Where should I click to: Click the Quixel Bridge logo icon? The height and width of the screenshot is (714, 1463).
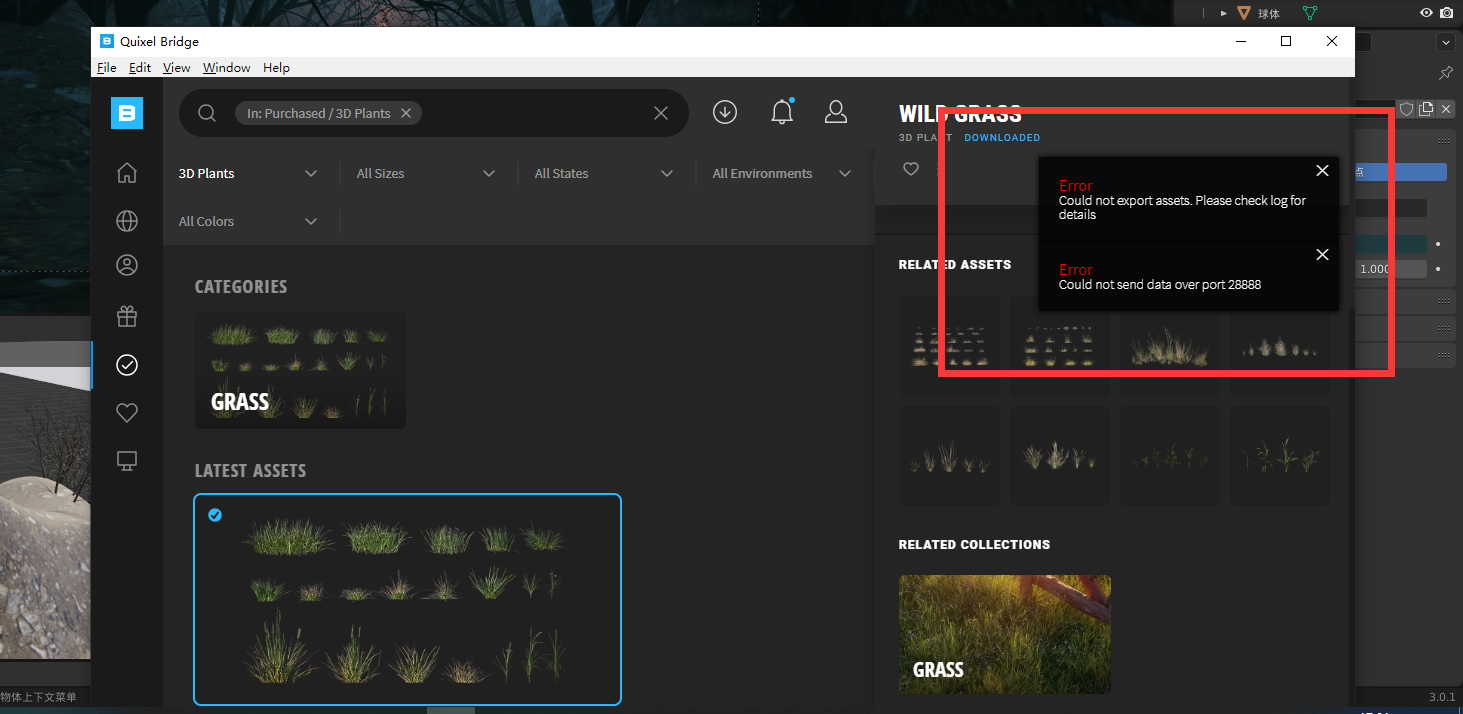tap(127, 113)
